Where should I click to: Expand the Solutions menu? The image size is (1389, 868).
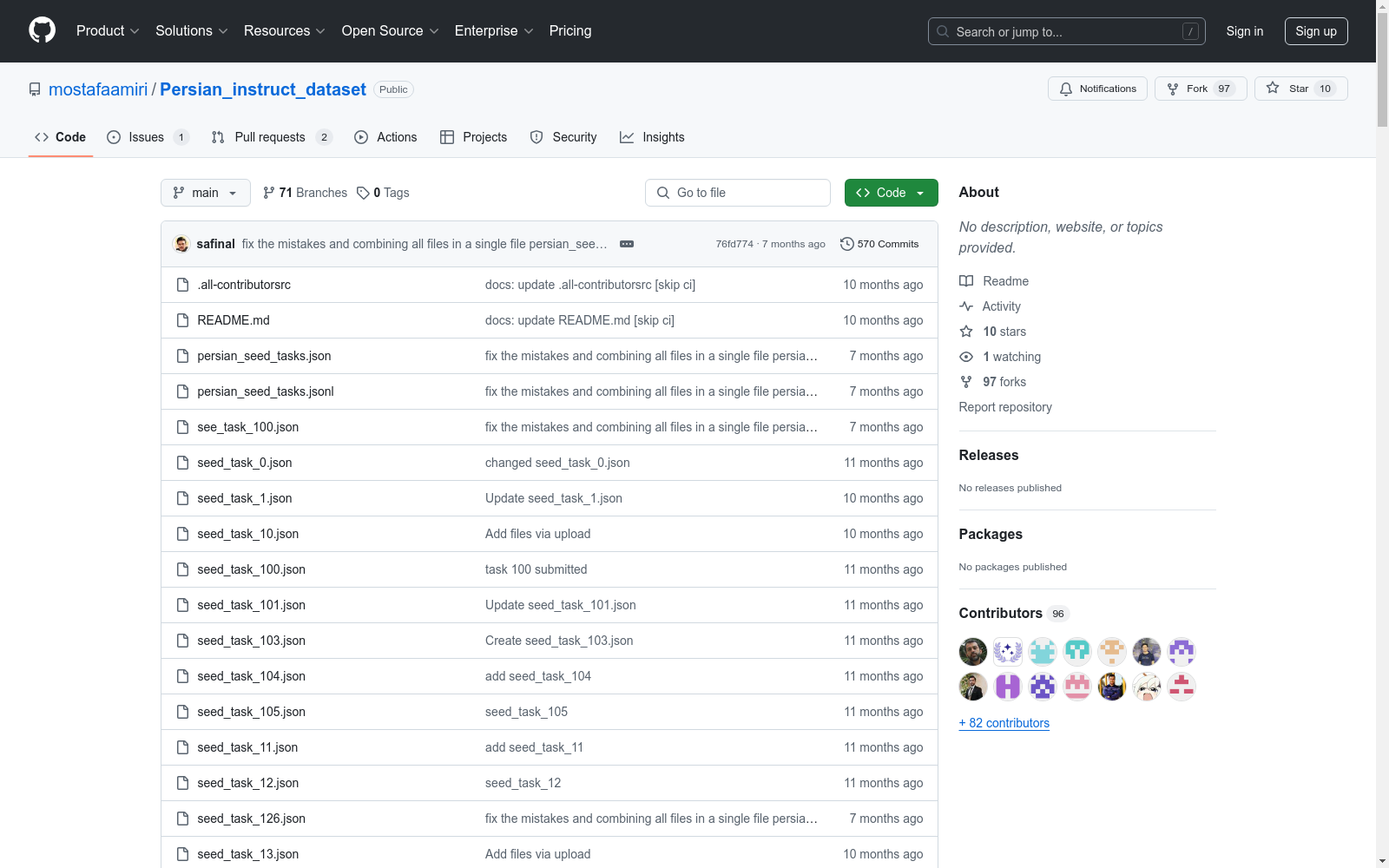(192, 31)
